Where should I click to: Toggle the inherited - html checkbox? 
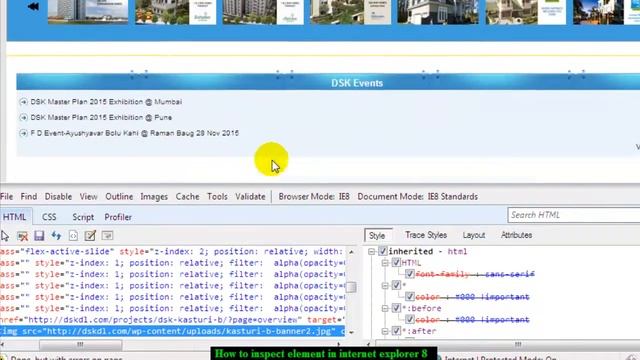coord(382,251)
